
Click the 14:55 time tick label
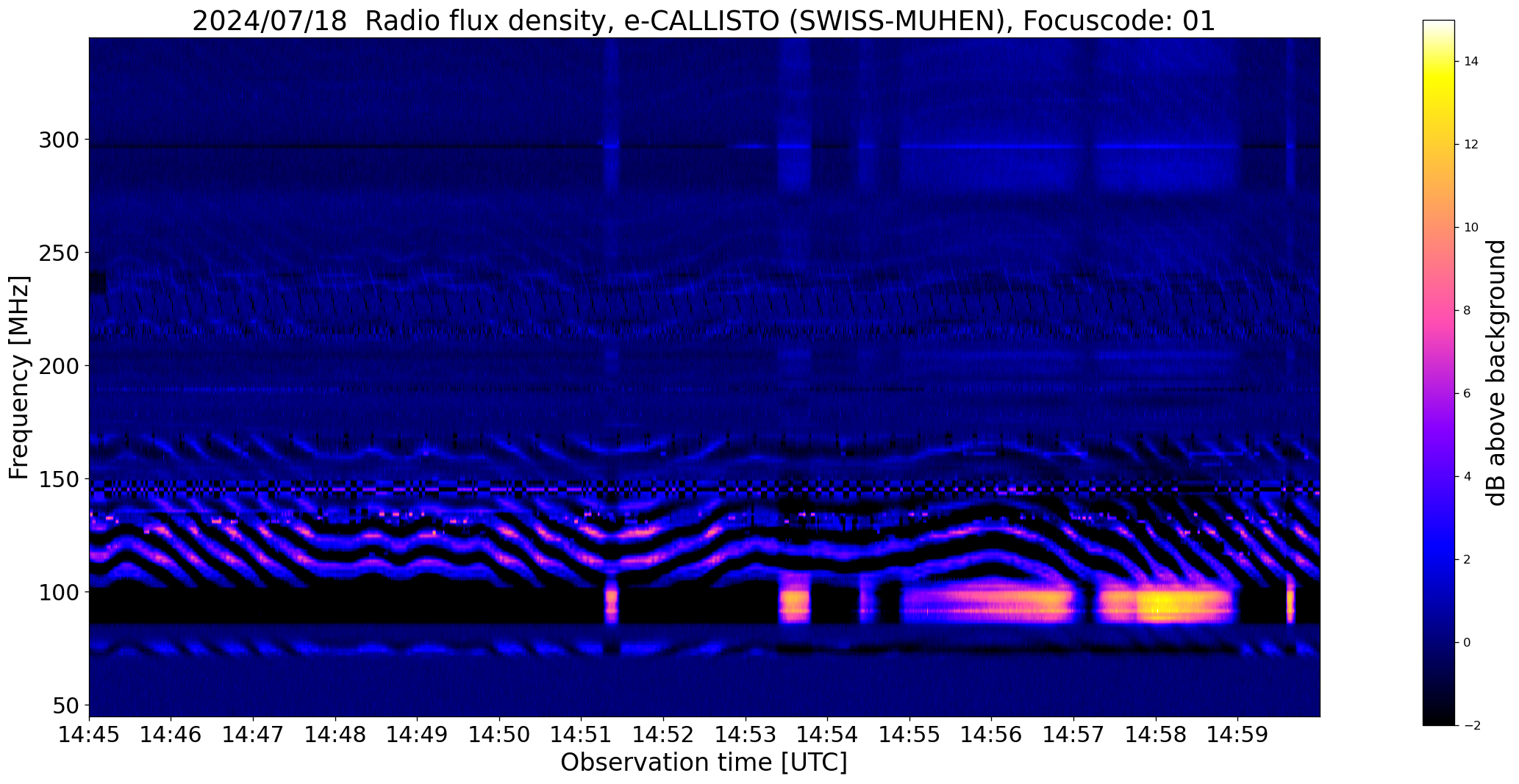pos(909,734)
